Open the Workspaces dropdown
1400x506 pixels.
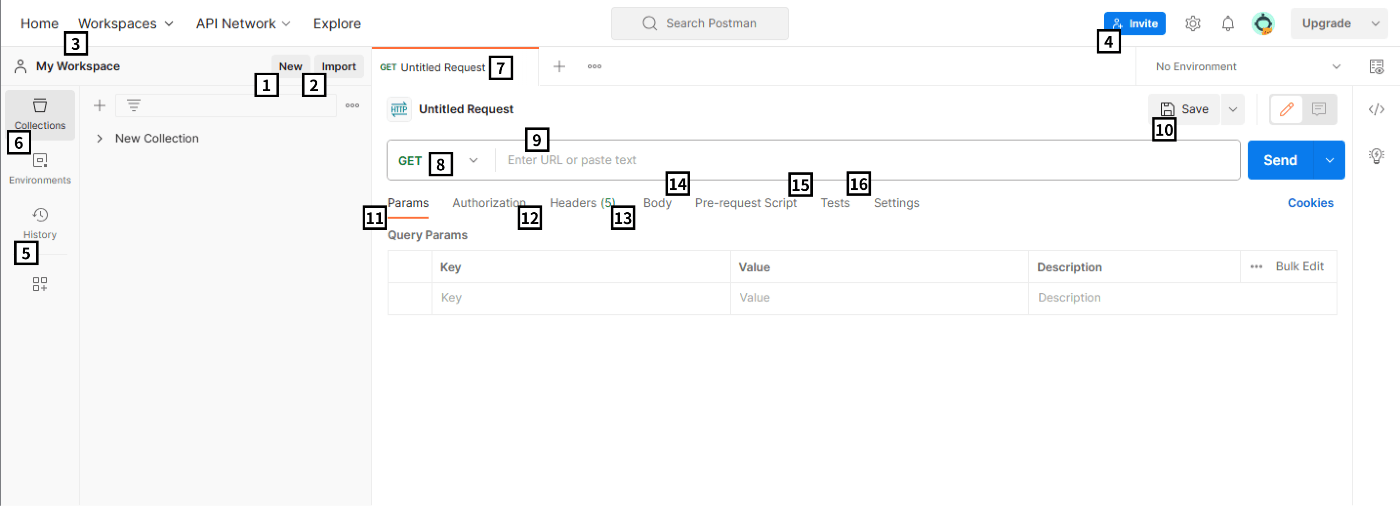point(126,23)
